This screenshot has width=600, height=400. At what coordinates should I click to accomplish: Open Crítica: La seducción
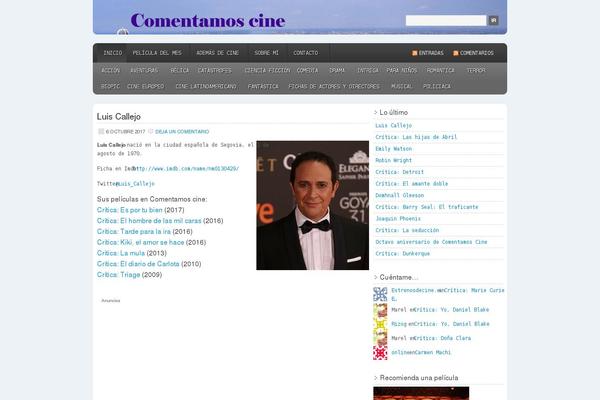[407, 230]
